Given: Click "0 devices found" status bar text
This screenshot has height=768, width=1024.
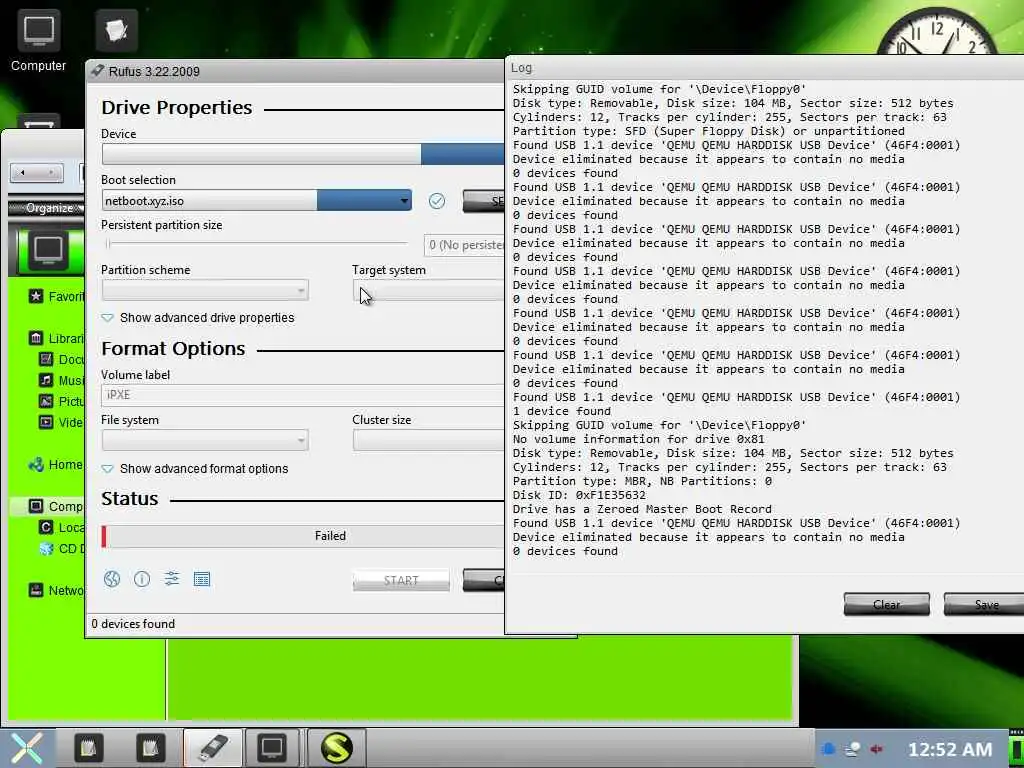Looking at the screenshot, I should click(x=133, y=624).
